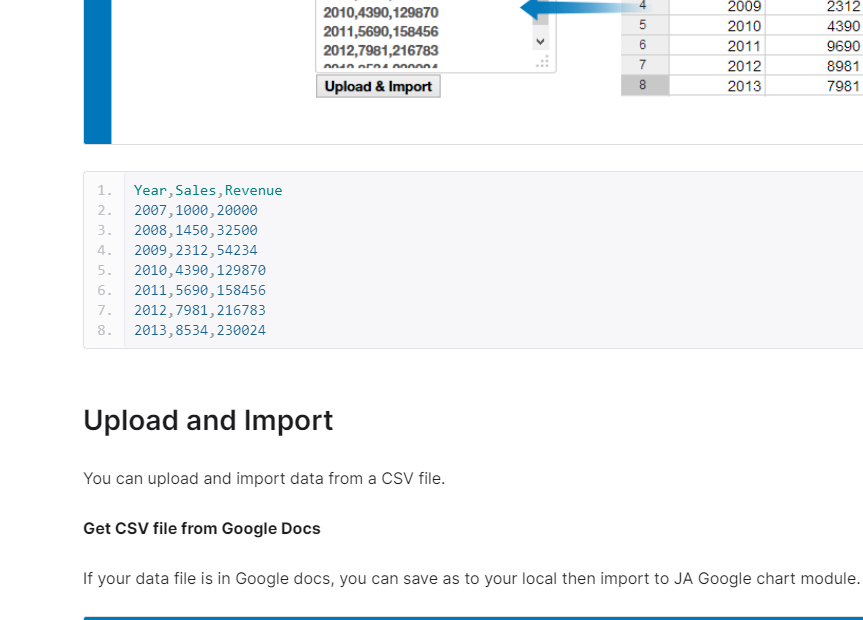This screenshot has width=863, height=620.
Task: Click "Get CSV file from Google Docs" subheading
Action: coord(202,528)
